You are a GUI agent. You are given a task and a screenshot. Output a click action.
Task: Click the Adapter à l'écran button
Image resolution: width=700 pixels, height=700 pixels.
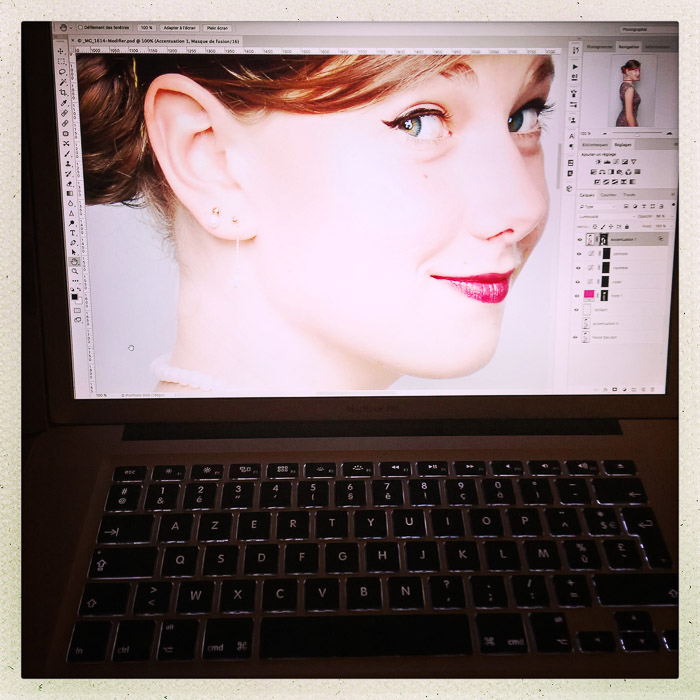click(179, 28)
